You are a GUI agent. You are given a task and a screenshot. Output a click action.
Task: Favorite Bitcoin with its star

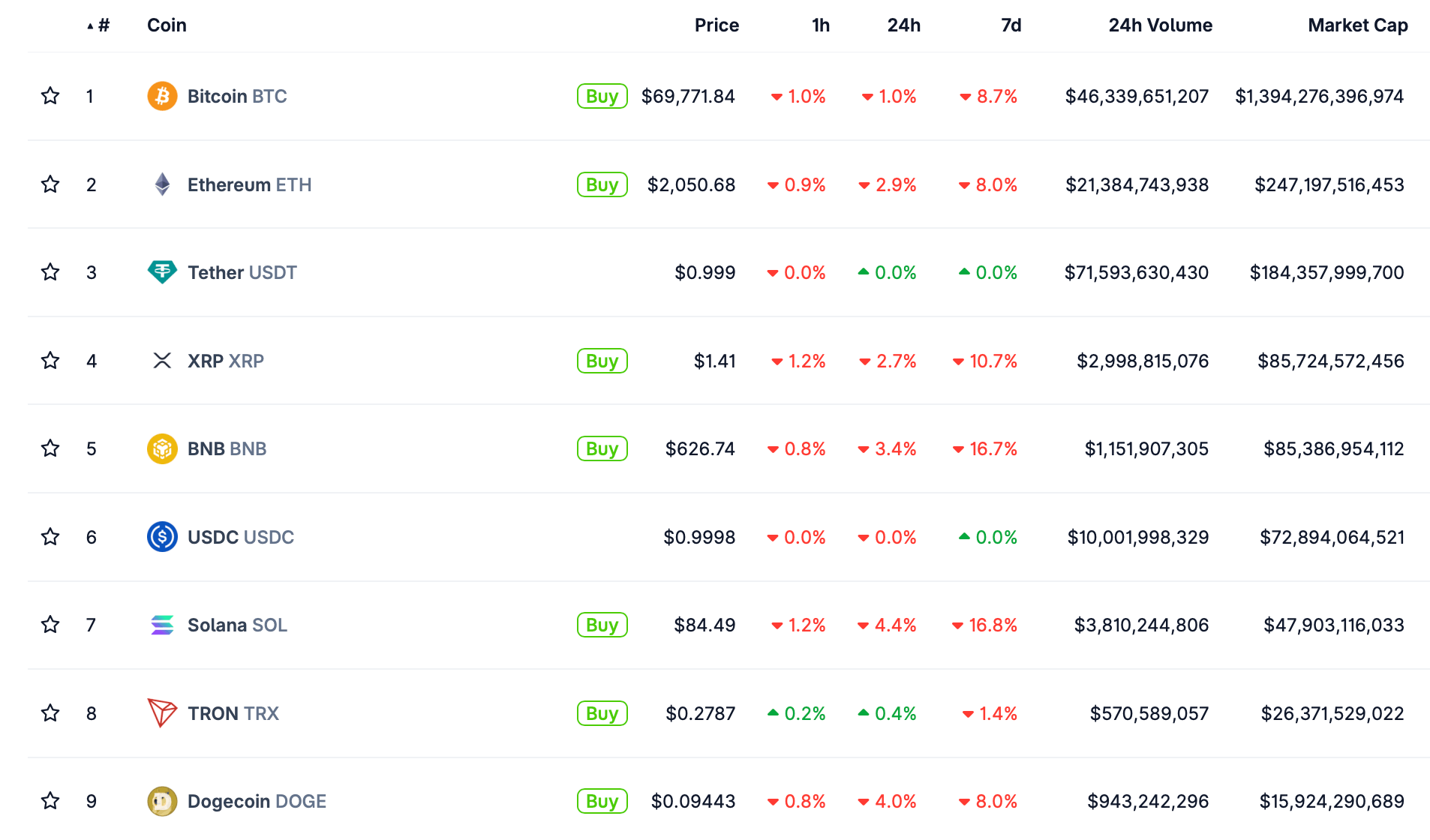(50, 96)
